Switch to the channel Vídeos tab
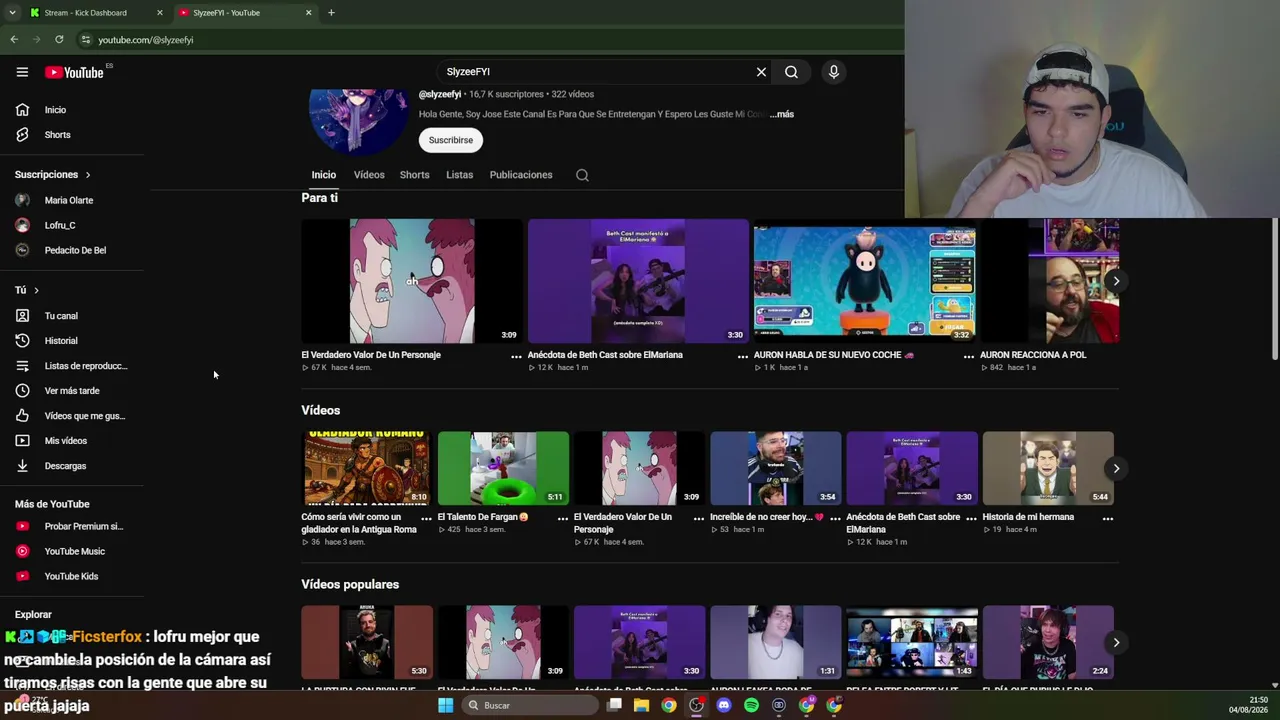The width and height of the screenshot is (1280, 720). pos(369,175)
